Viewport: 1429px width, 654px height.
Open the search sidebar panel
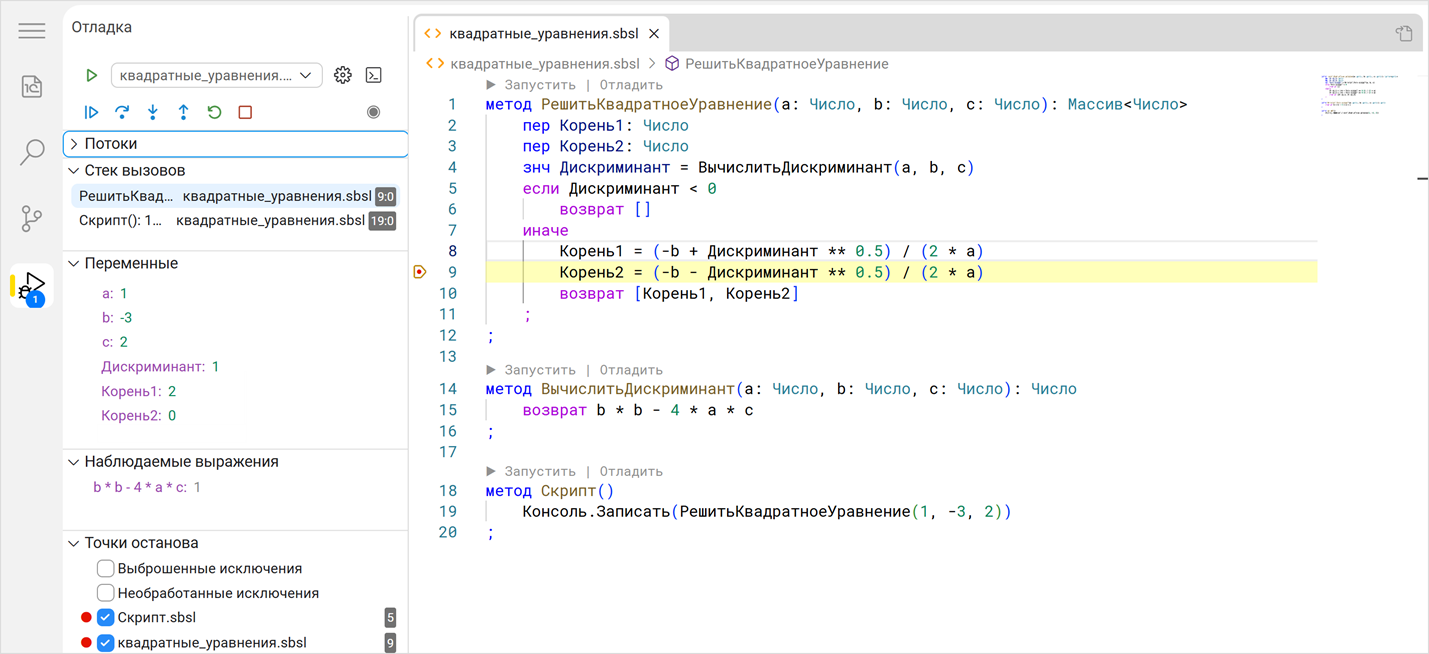click(32, 152)
